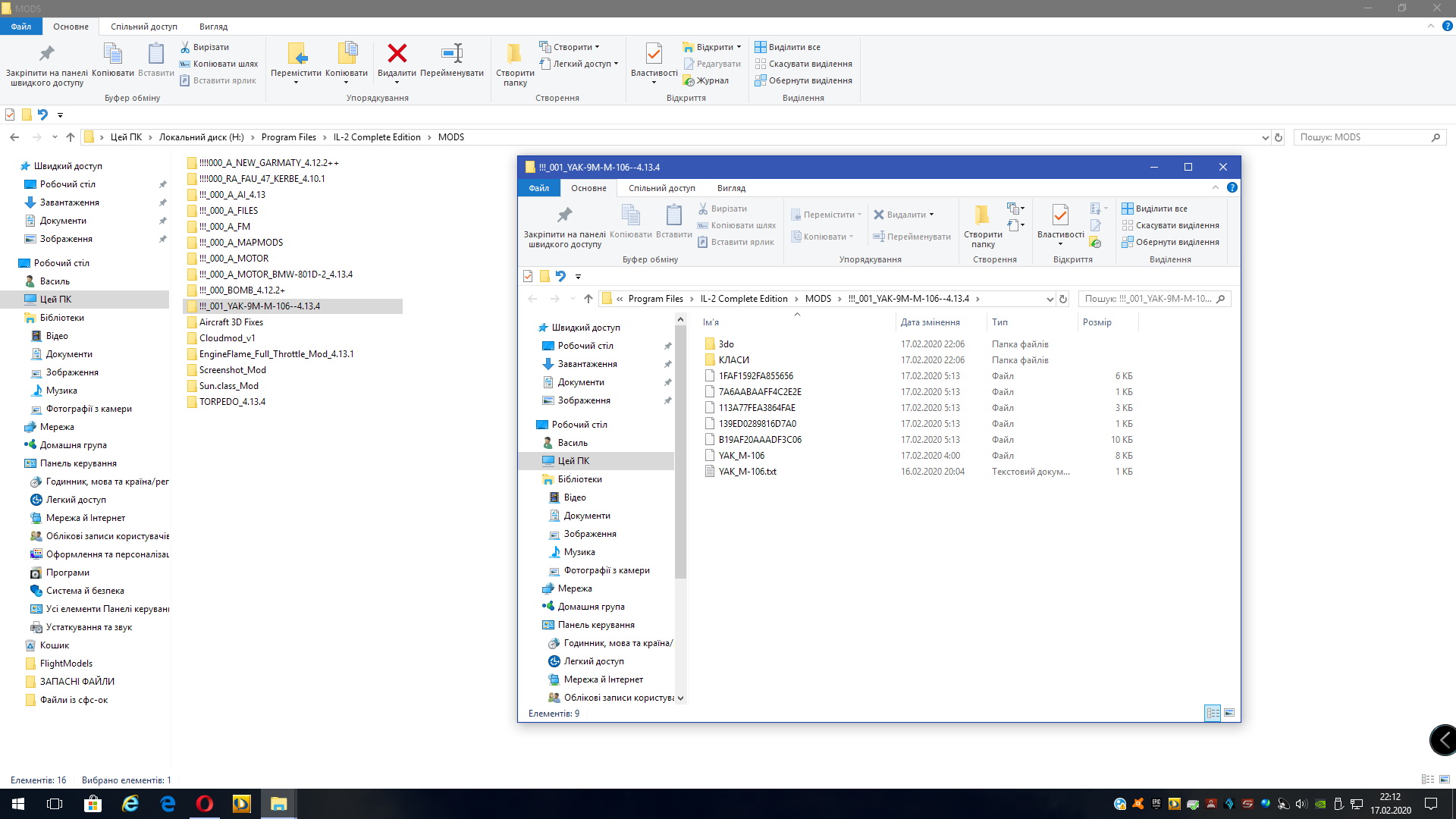Image resolution: width=1456 pixels, height=819 pixels.
Task: Click Копіювати шлях button in main ribbon
Action: (x=224, y=64)
